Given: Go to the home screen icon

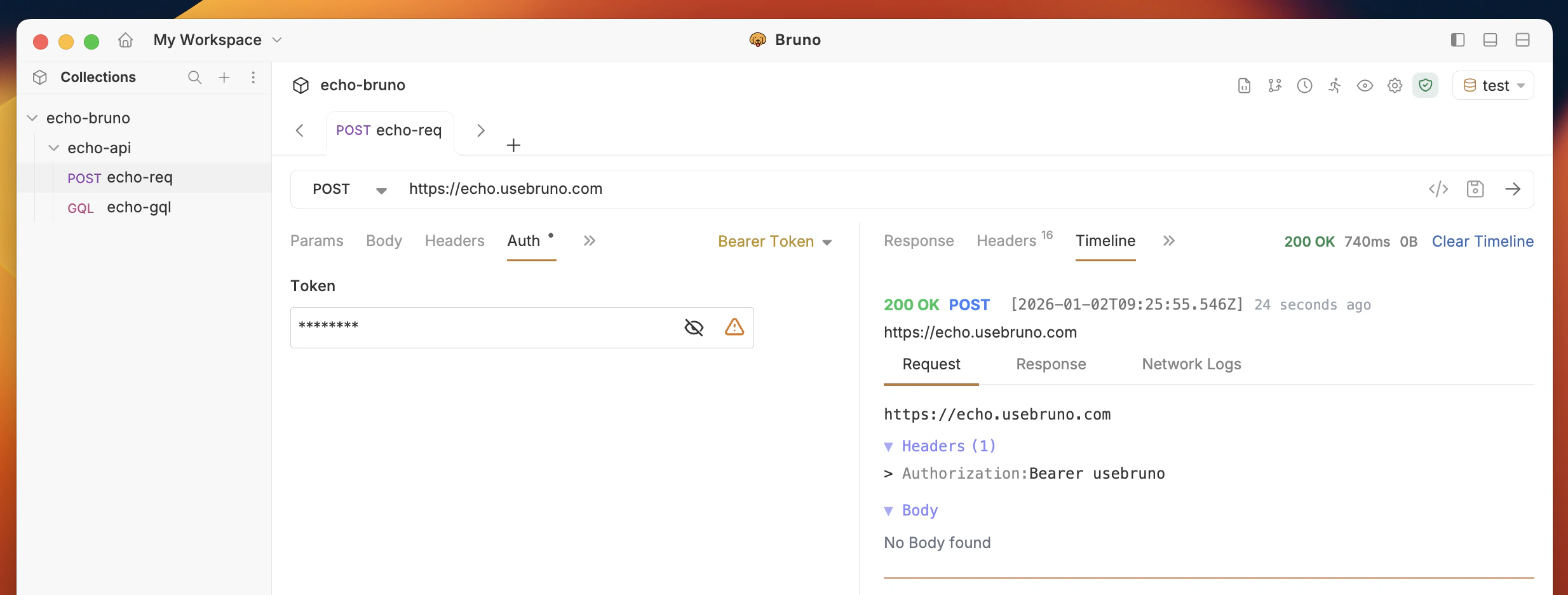Looking at the screenshot, I should 126,40.
